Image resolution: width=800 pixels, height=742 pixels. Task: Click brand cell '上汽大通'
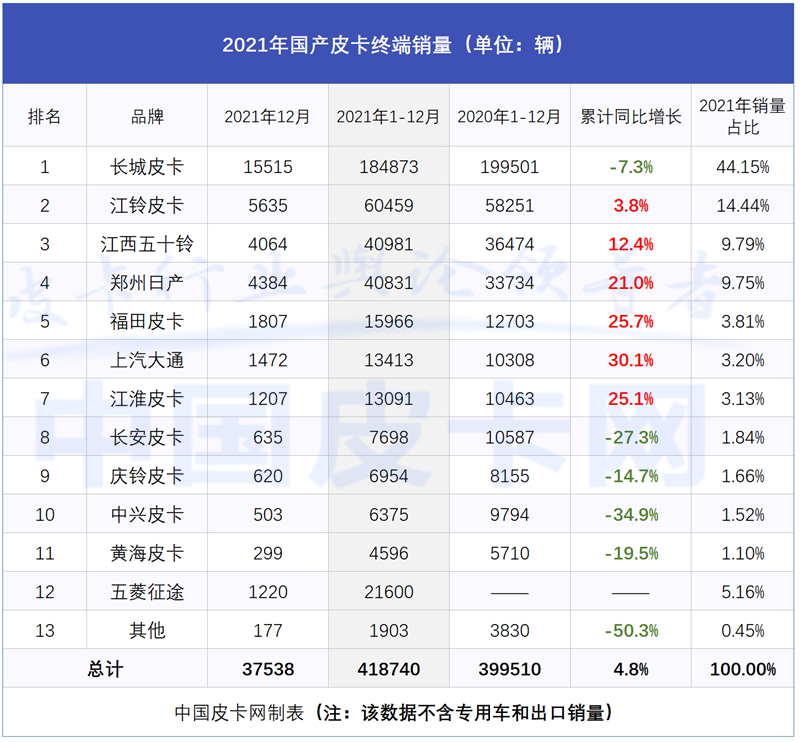coord(147,360)
